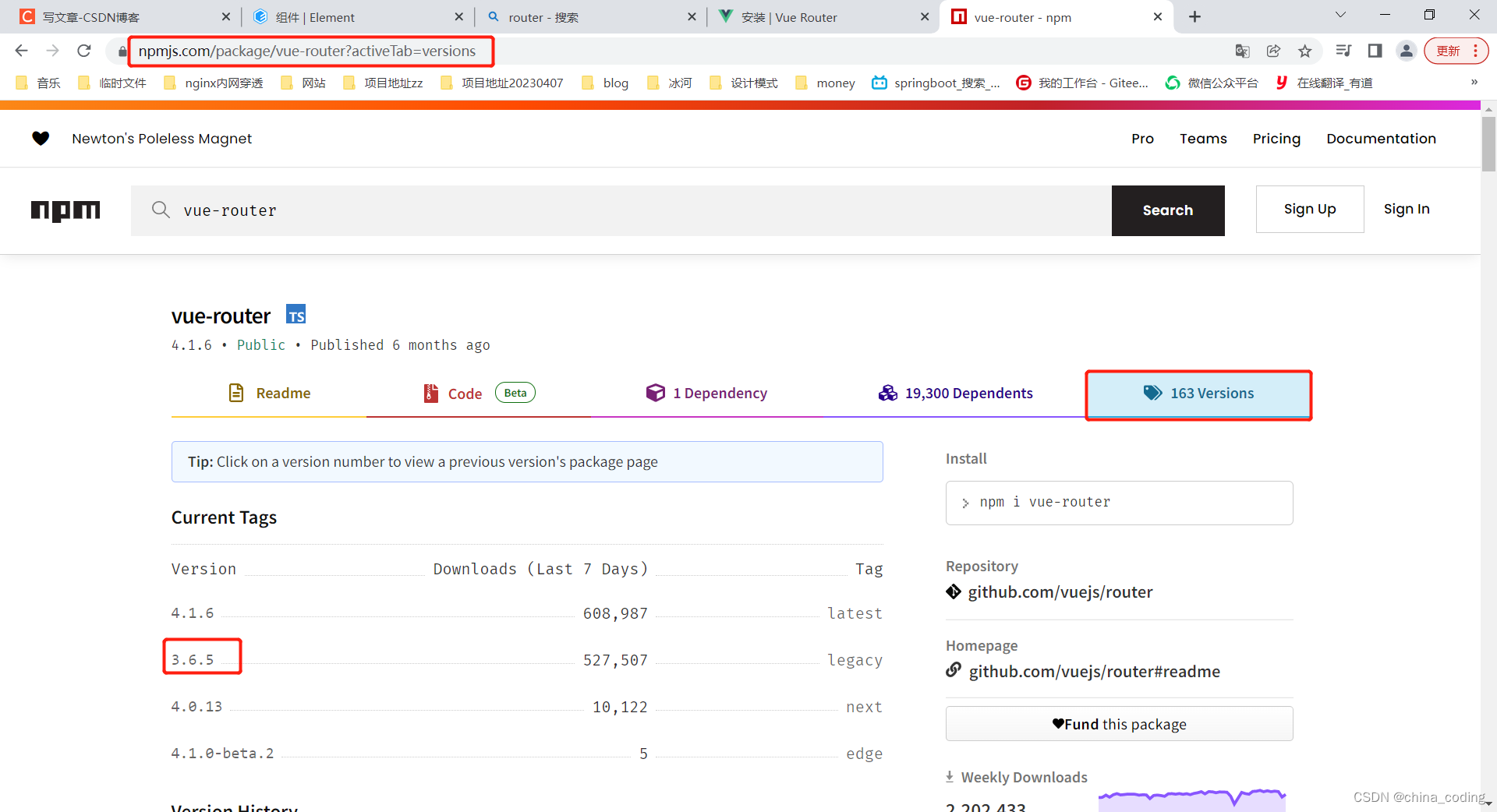Click the Weekly Downloads sparkline chart

pyautogui.click(x=1191, y=799)
